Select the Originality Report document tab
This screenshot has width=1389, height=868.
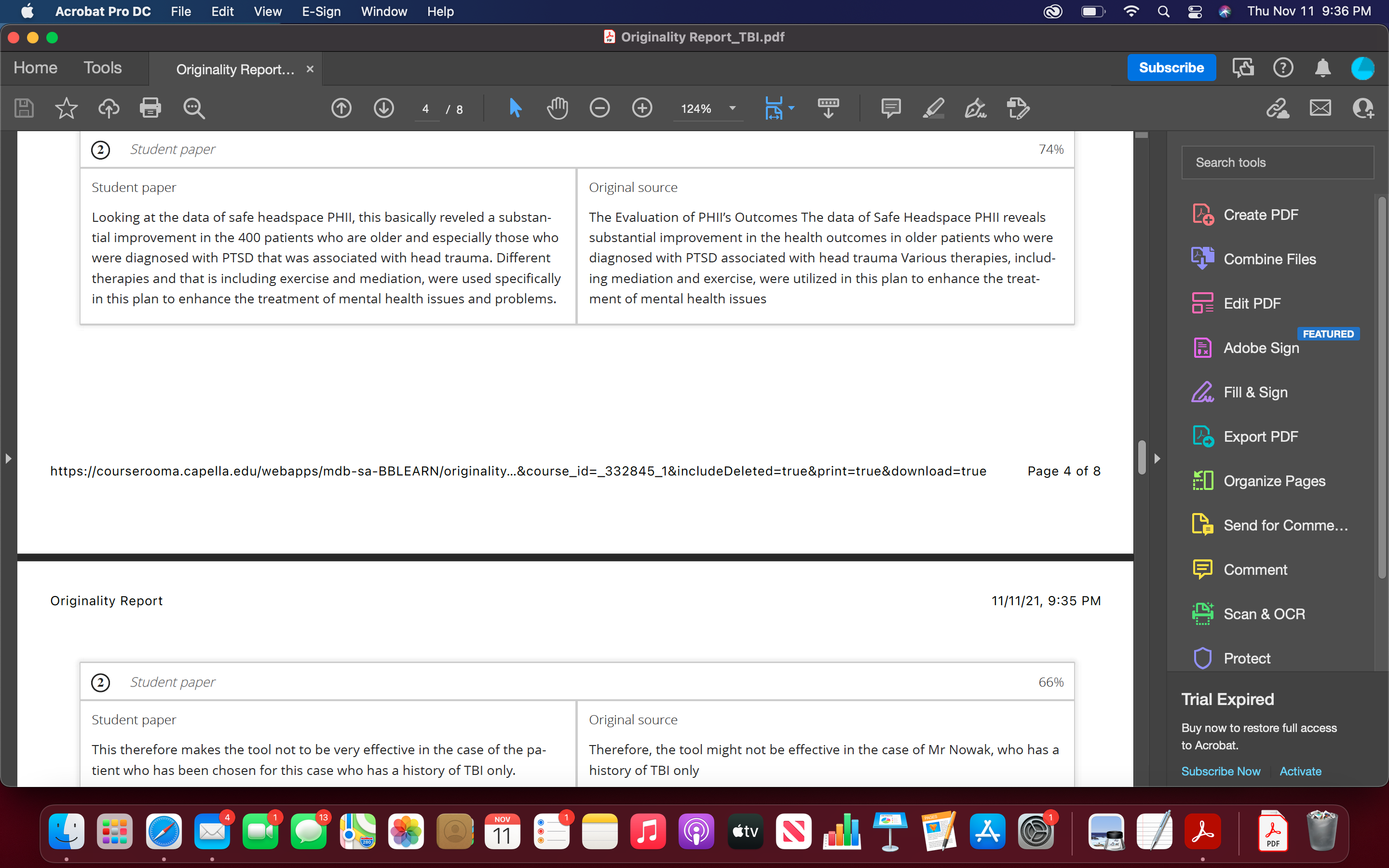[x=235, y=69]
